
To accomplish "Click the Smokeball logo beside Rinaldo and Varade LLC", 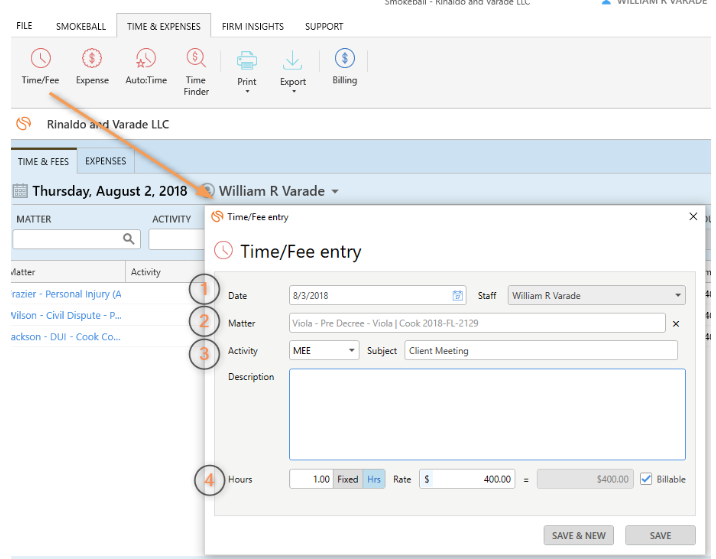I will click(24, 123).
